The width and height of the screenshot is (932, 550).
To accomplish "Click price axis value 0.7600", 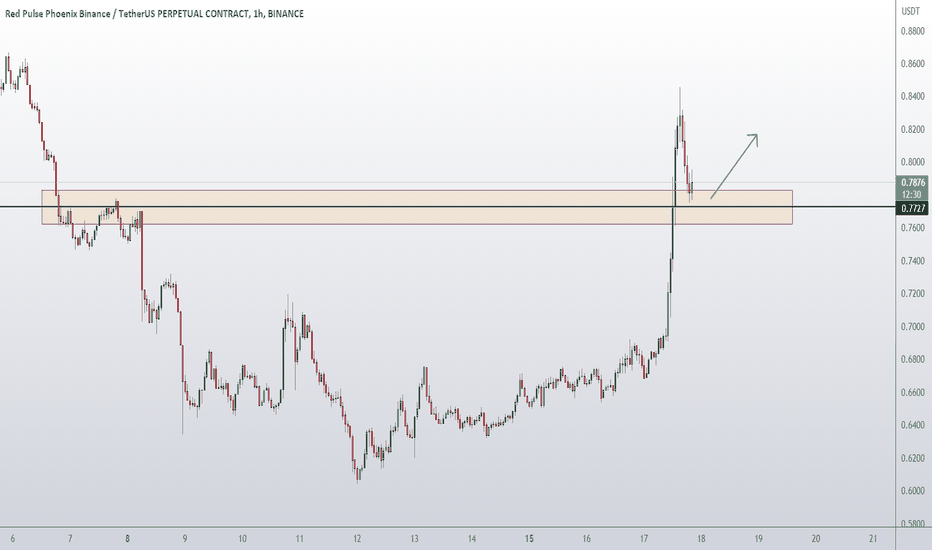I will click(x=912, y=228).
